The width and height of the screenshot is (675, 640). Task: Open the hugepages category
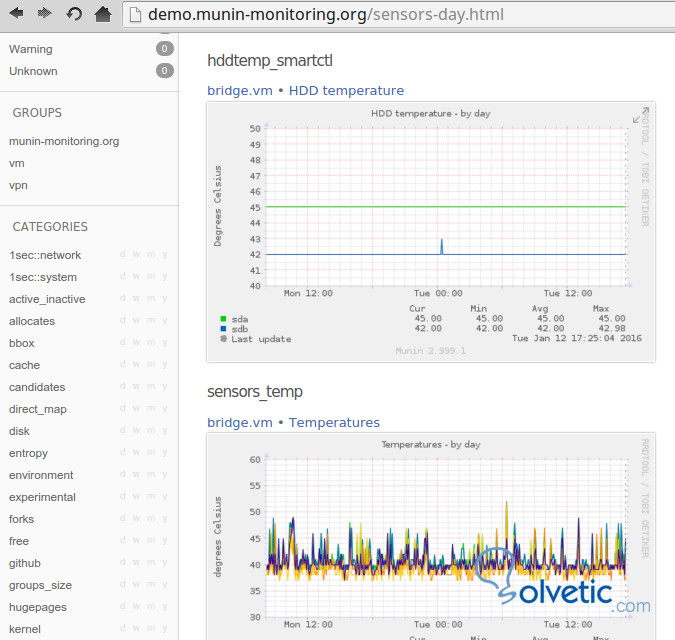pos(38,607)
